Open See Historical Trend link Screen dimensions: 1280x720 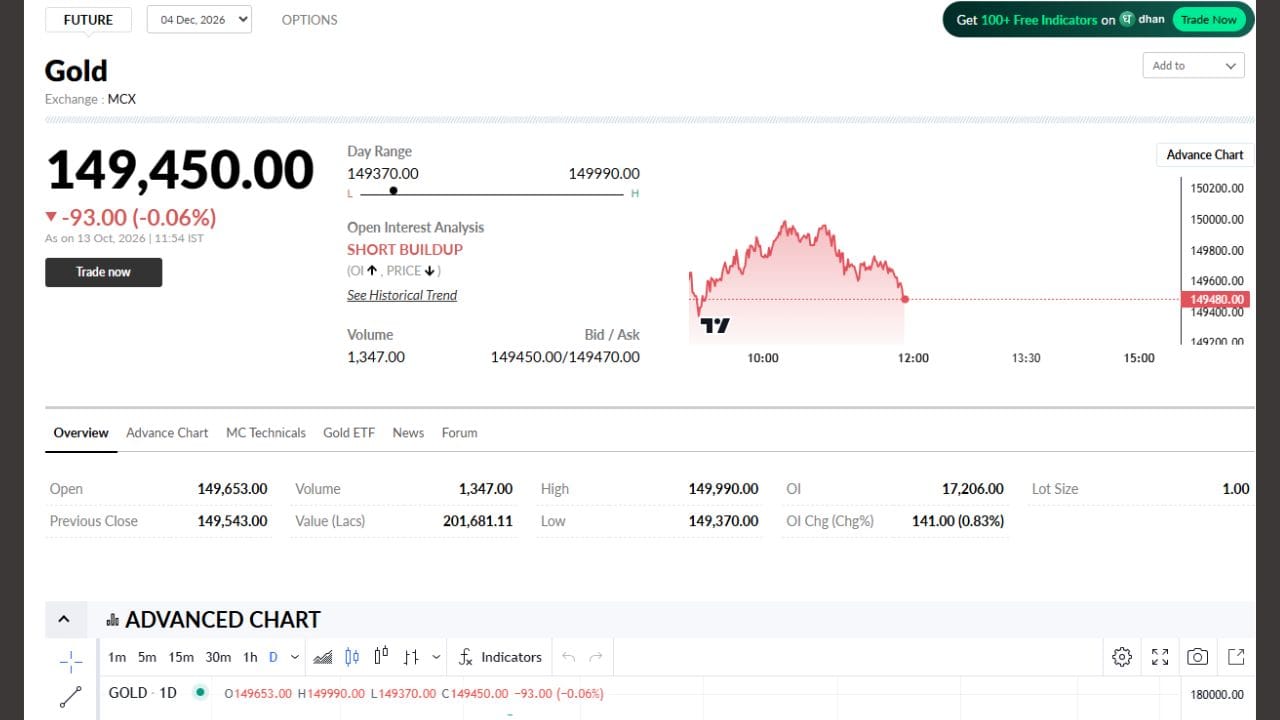tap(402, 295)
